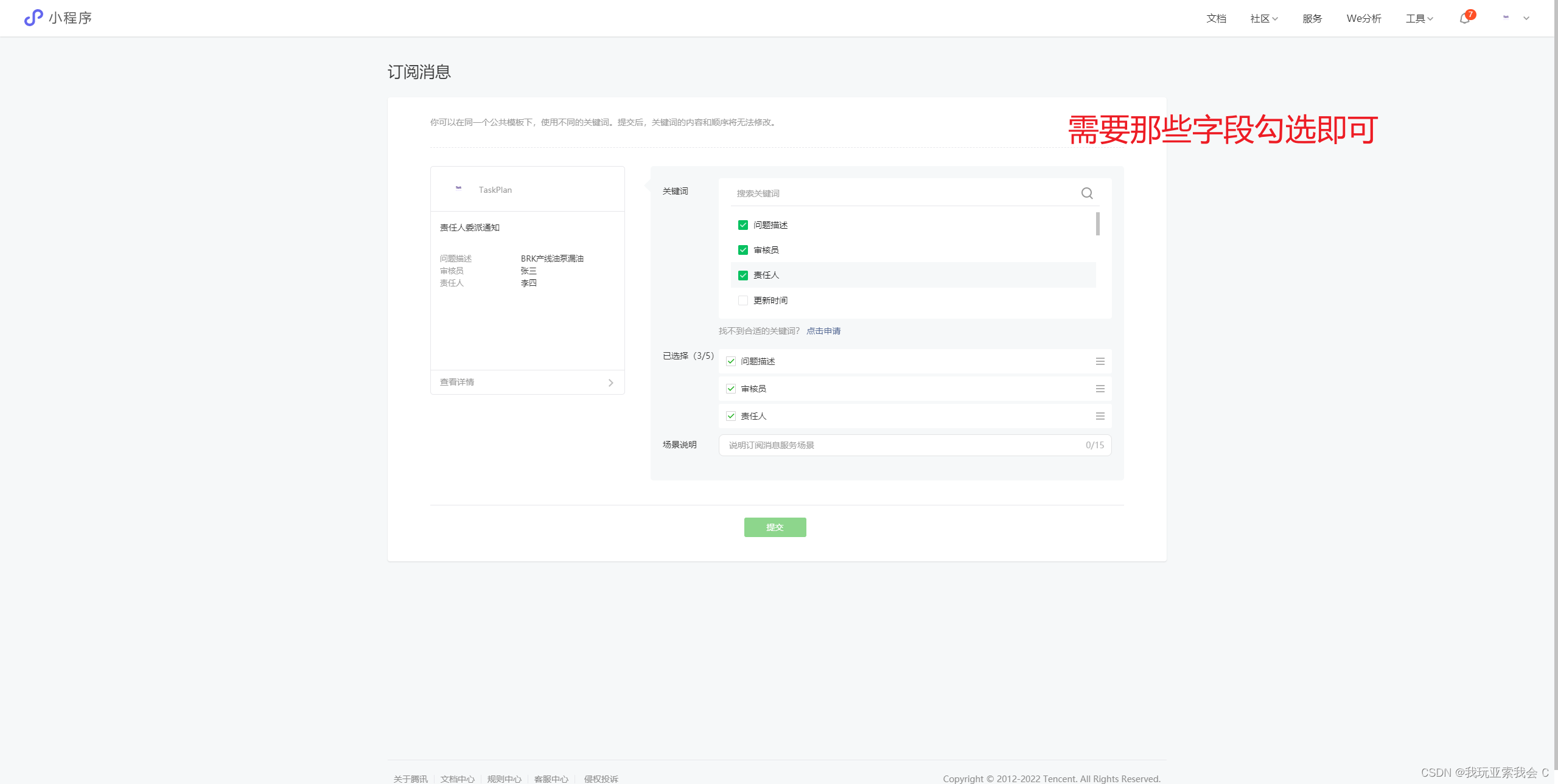Focus the 场景说明 input field

[x=901, y=445]
